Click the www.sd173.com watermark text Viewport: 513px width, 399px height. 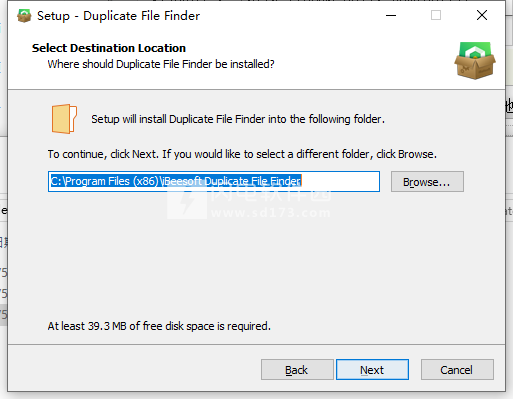click(x=271, y=213)
